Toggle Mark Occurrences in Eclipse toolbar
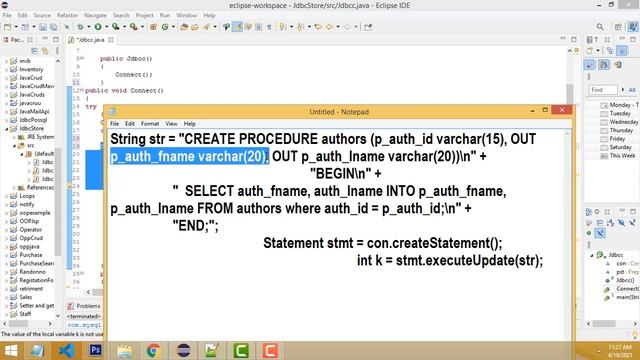640x360 pixels. pyautogui.click(x=237, y=27)
